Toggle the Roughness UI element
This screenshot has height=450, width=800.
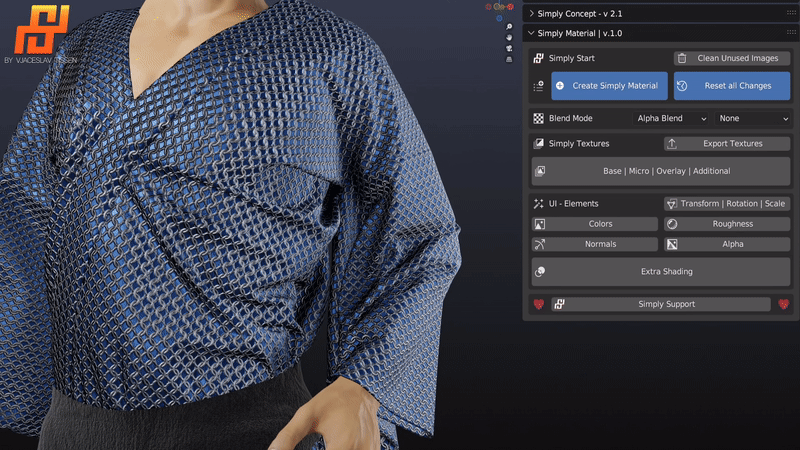click(727, 224)
